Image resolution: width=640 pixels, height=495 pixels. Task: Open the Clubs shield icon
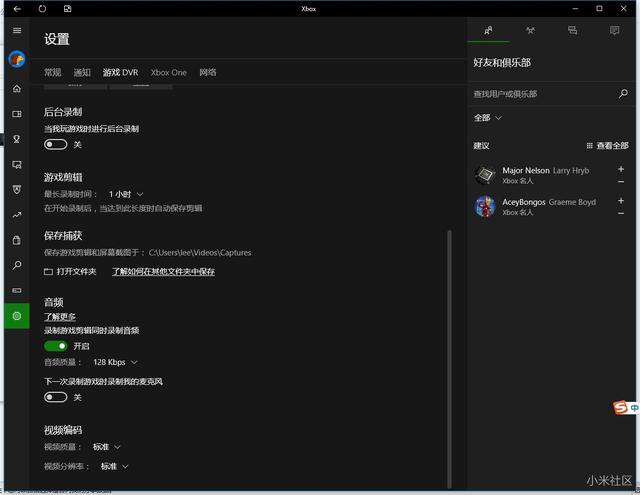[x=17, y=190]
